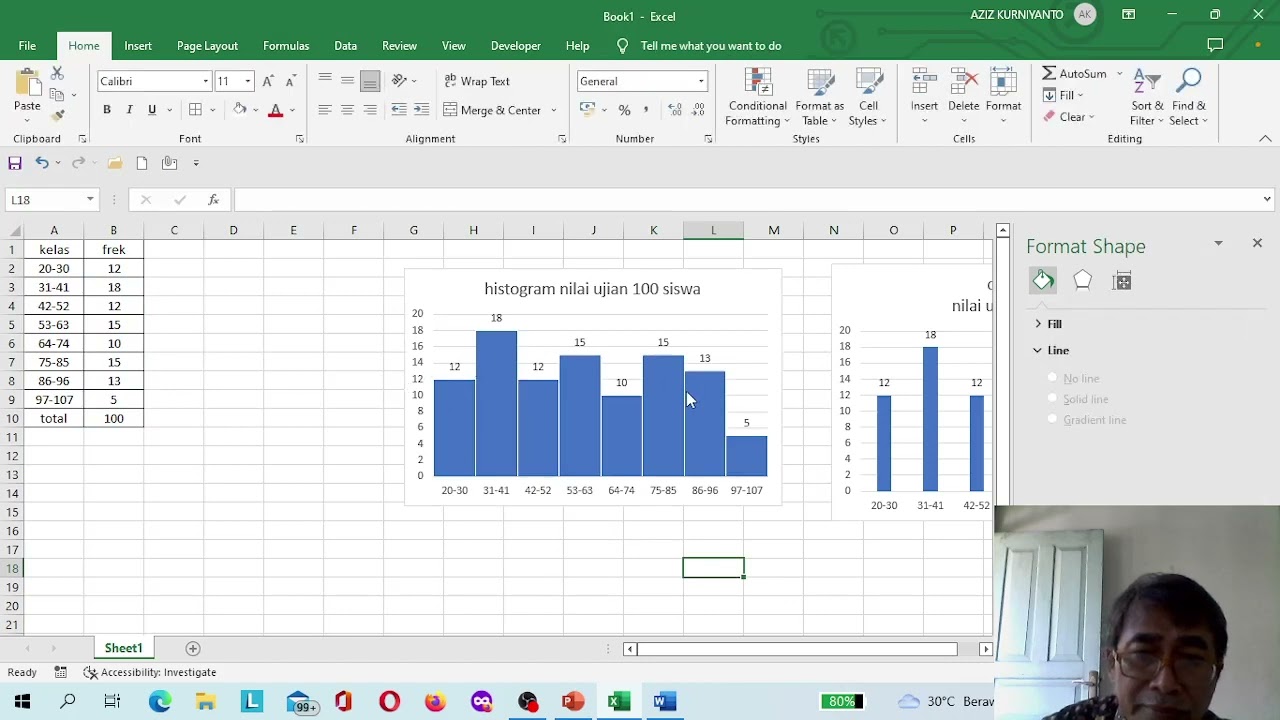This screenshot has height=720, width=1280.
Task: Select the No line radio option
Action: click(x=1073, y=378)
